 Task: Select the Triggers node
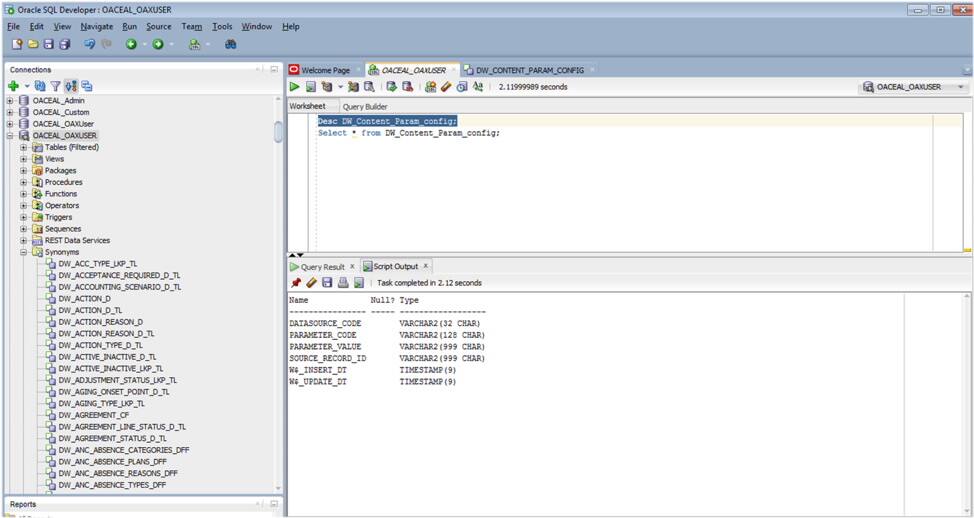(58, 217)
